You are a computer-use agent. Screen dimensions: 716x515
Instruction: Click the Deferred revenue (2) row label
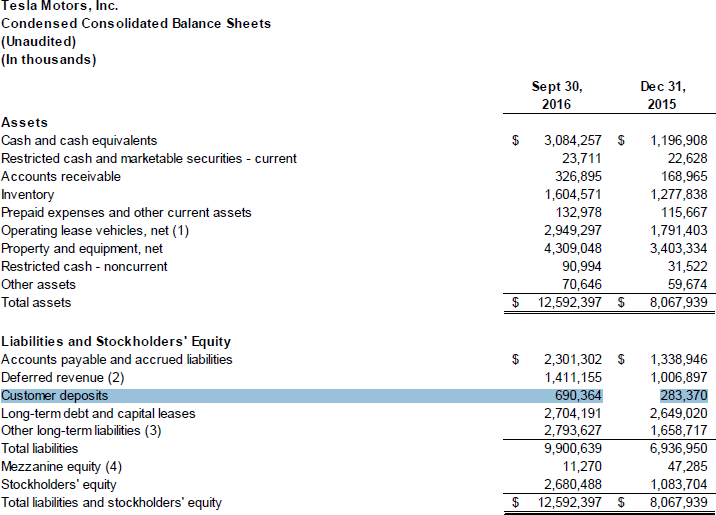(62, 377)
